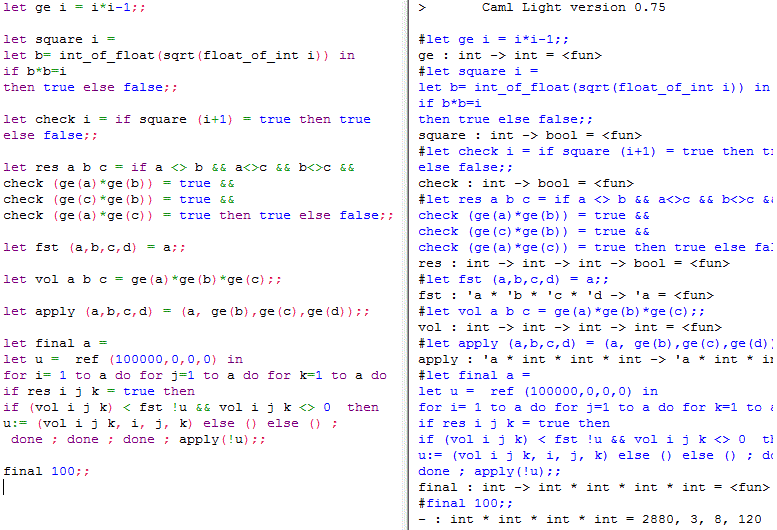Viewport: 777px width, 530px height.
Task: Click the '>' prompt at top of right pane
Action: click(422, 8)
